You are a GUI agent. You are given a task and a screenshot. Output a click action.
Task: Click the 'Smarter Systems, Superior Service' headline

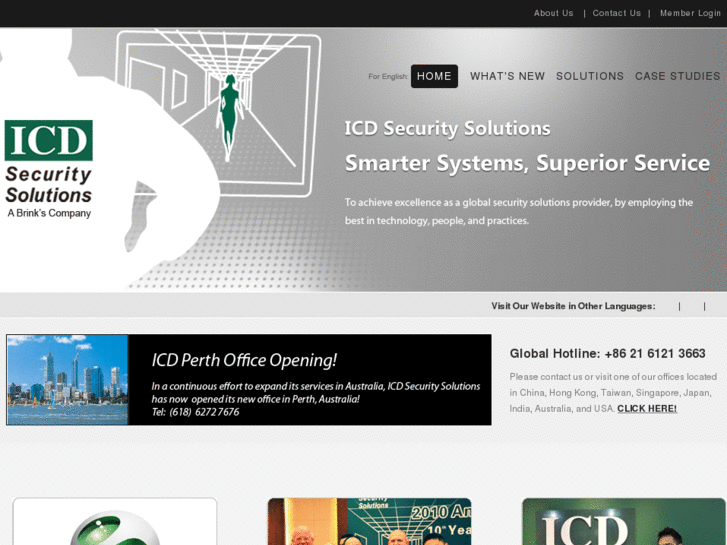tap(527, 163)
